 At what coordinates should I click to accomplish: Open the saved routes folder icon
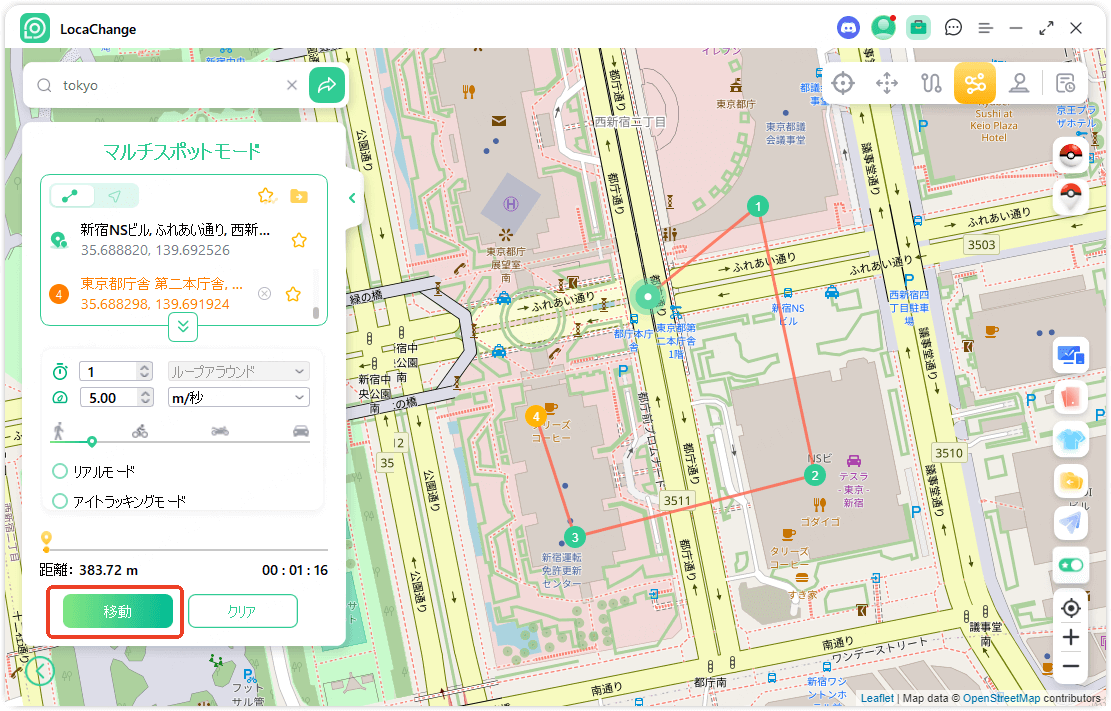click(x=299, y=196)
